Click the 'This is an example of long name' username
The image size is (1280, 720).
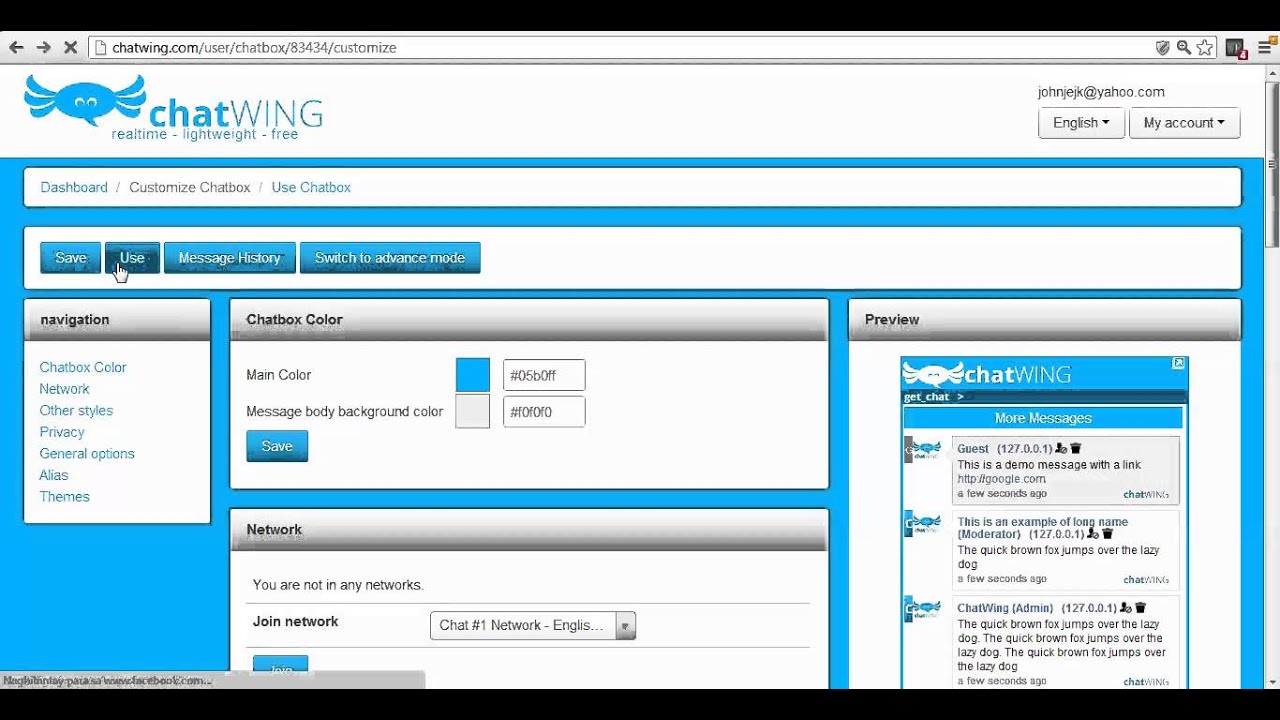[x=1042, y=522]
